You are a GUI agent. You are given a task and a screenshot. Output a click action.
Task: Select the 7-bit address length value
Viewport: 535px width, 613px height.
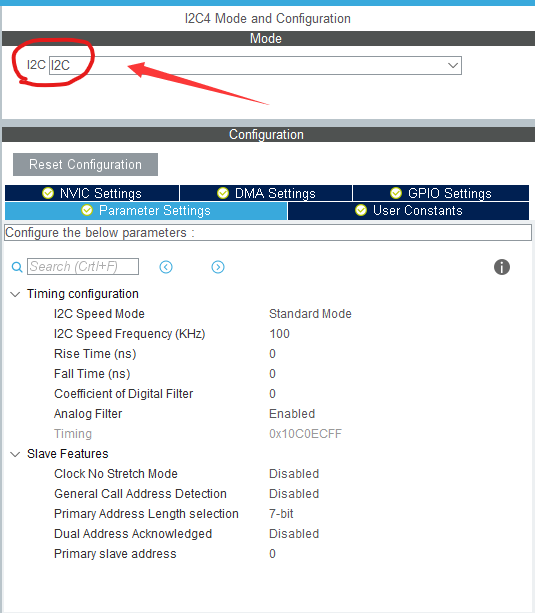tap(281, 514)
